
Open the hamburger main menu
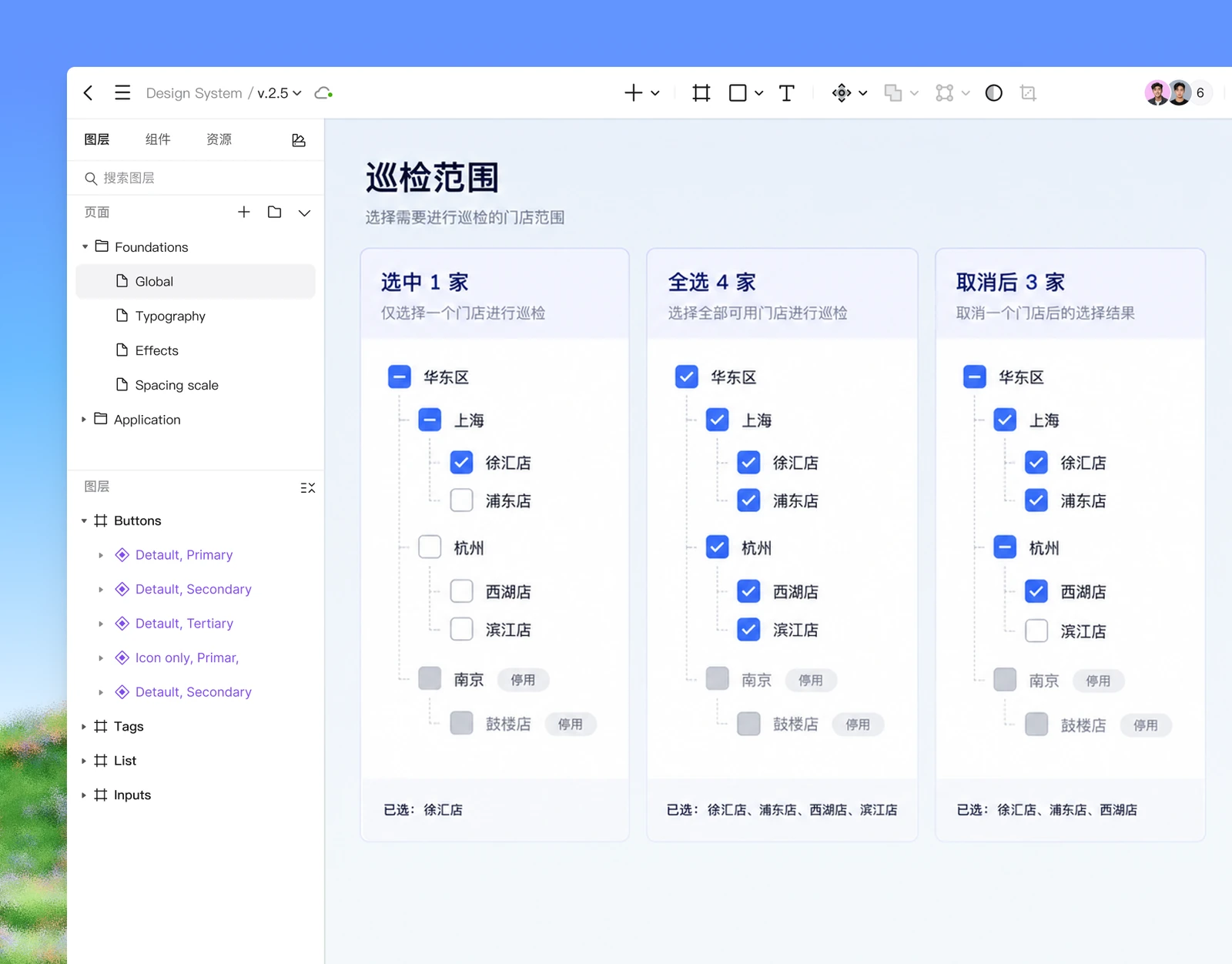(x=122, y=93)
